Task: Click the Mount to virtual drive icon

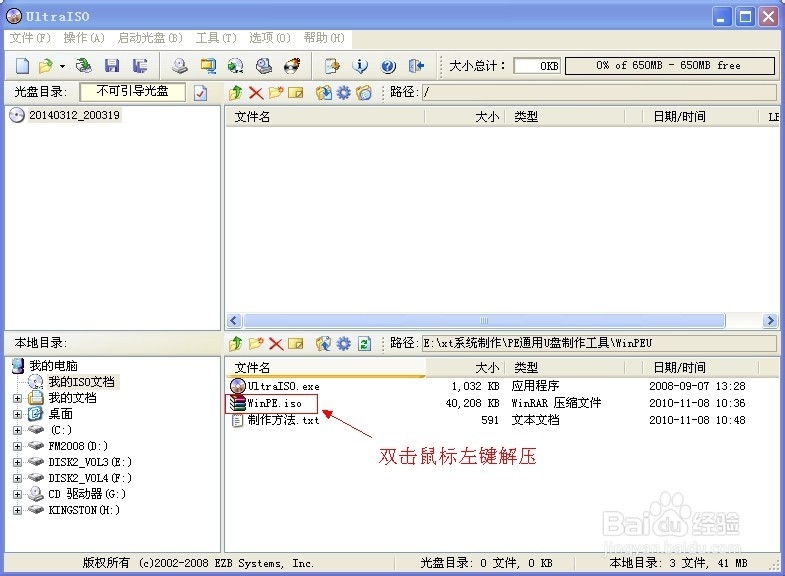Action: (264, 66)
